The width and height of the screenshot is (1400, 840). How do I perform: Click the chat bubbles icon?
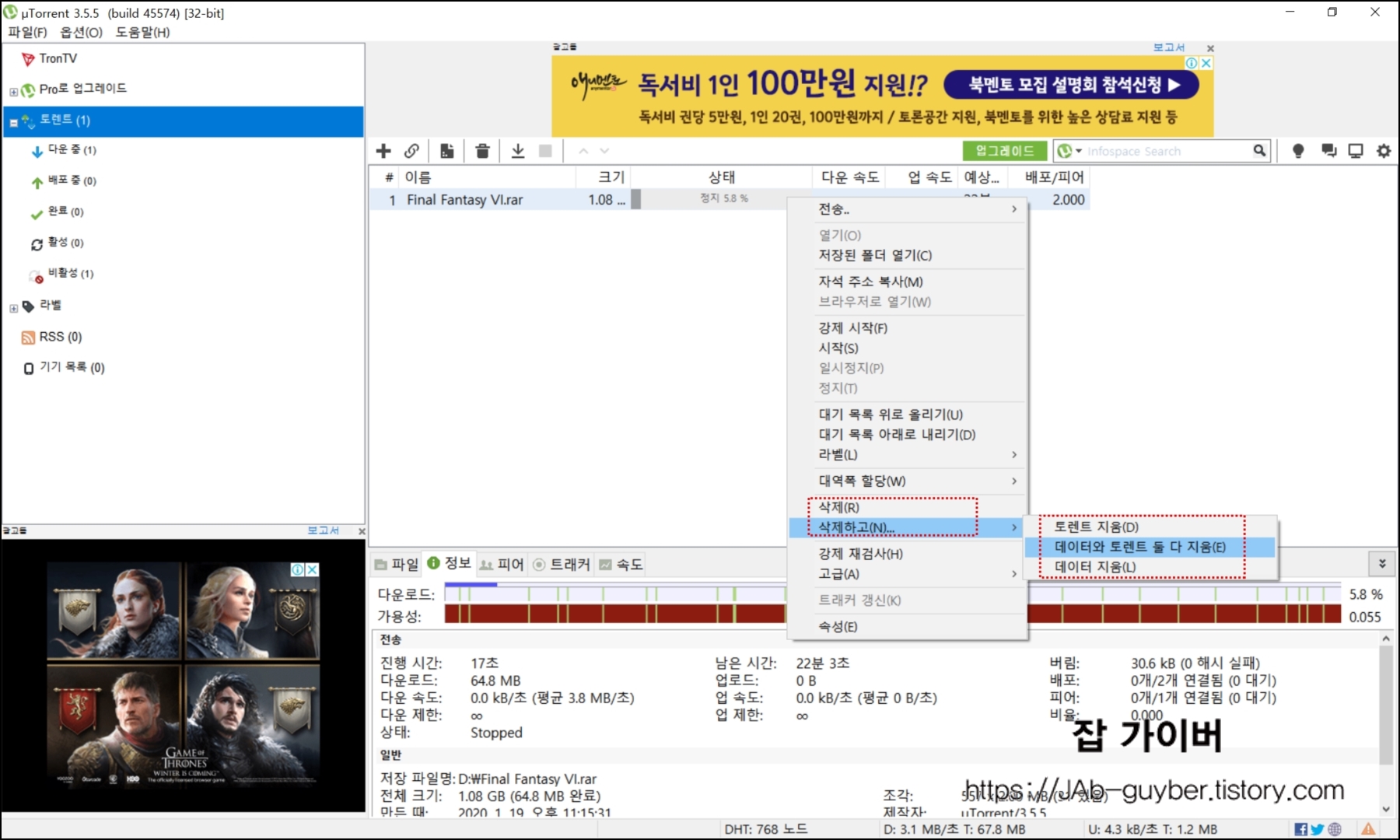click(x=1328, y=151)
